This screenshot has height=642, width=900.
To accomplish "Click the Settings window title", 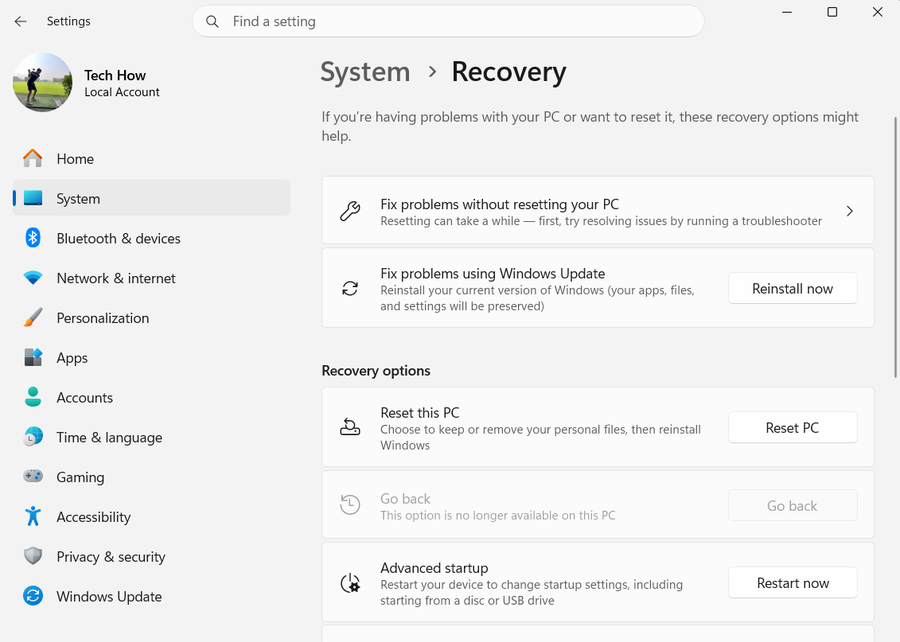I will pyautogui.click(x=68, y=21).
